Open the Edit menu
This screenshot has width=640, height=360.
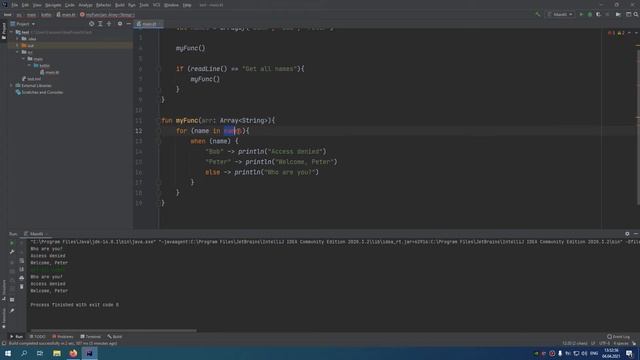point(25,5)
